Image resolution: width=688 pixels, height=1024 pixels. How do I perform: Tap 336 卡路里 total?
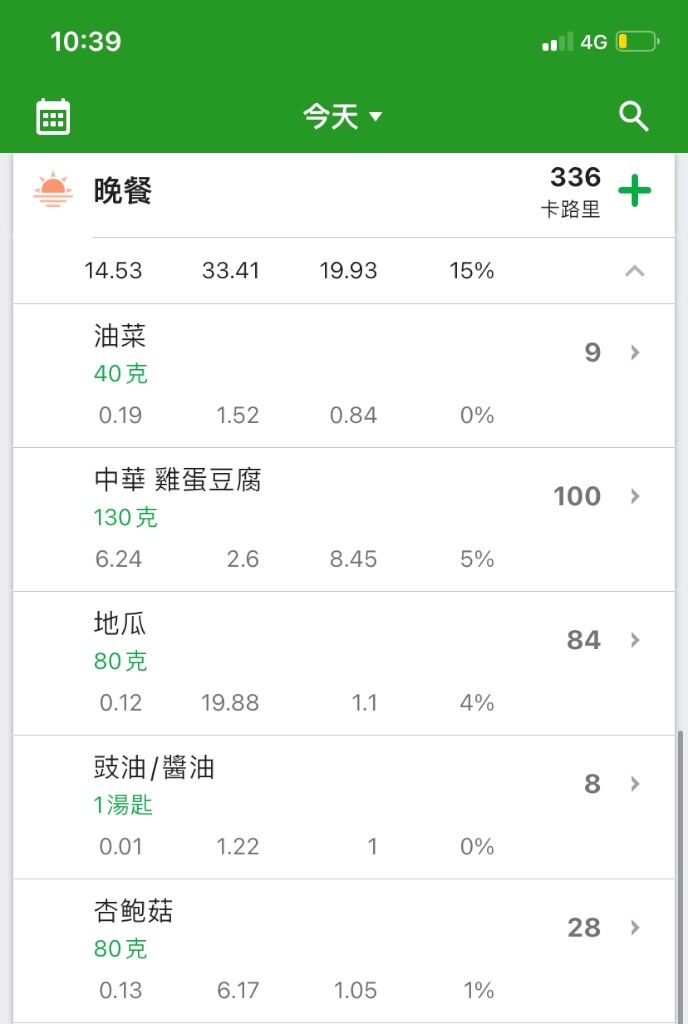571,191
